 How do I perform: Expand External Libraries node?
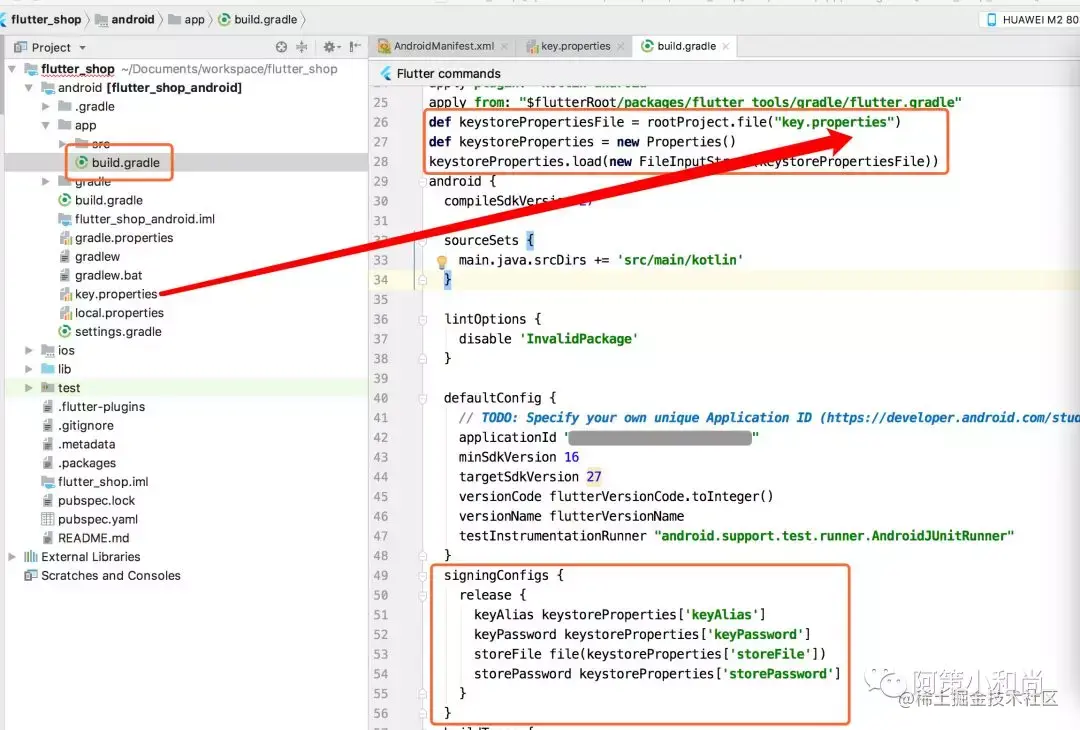(12, 556)
